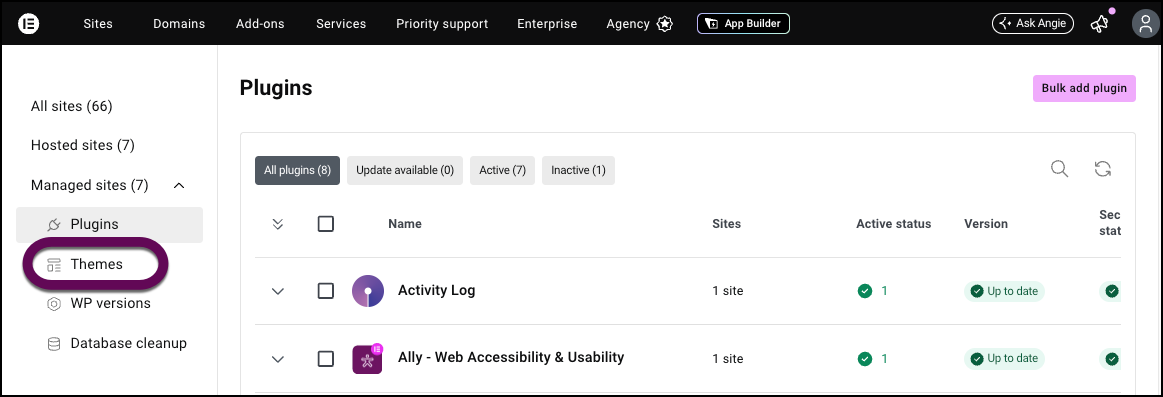Launch the App Builder
Image resolution: width=1163 pixels, height=397 pixels.
pos(743,24)
